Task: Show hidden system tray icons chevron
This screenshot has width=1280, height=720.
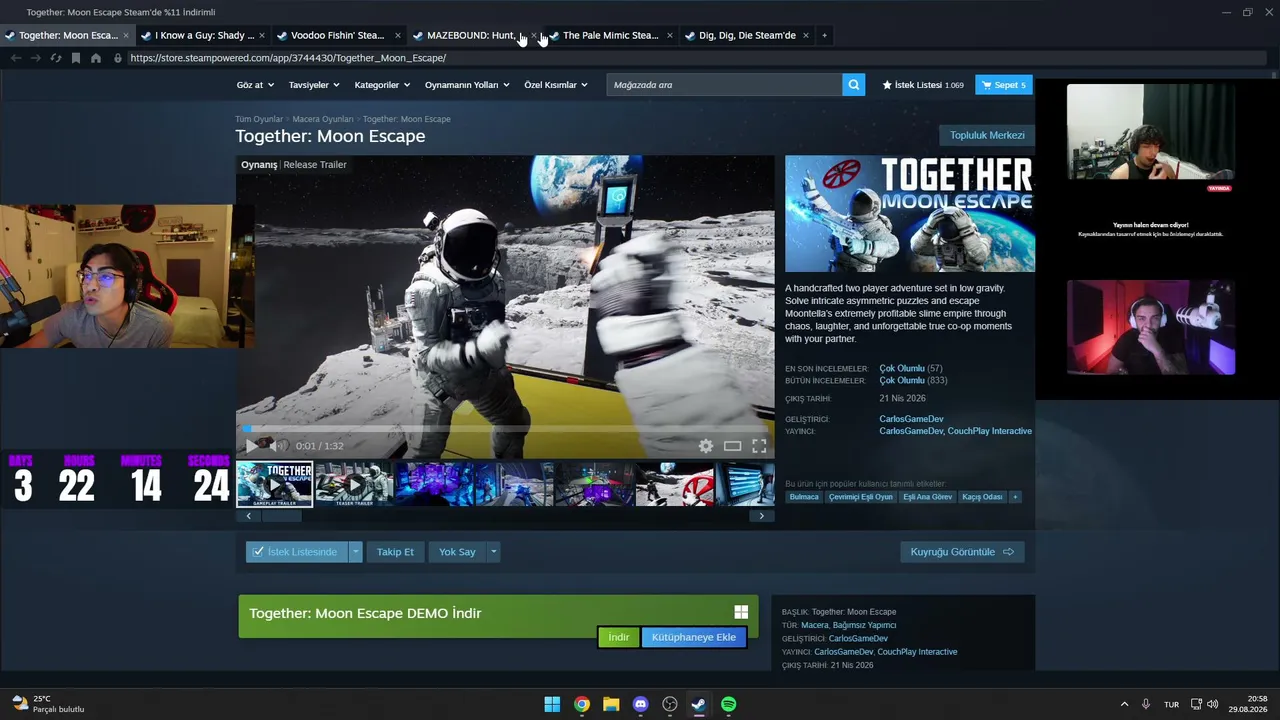Action: (1124, 704)
